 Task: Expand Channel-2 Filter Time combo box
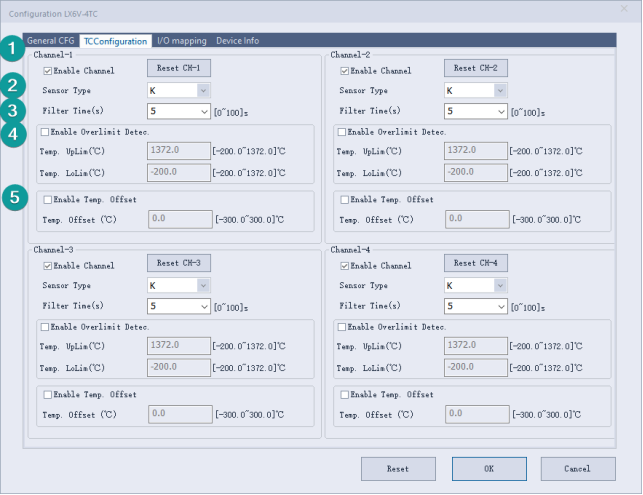pos(476,111)
